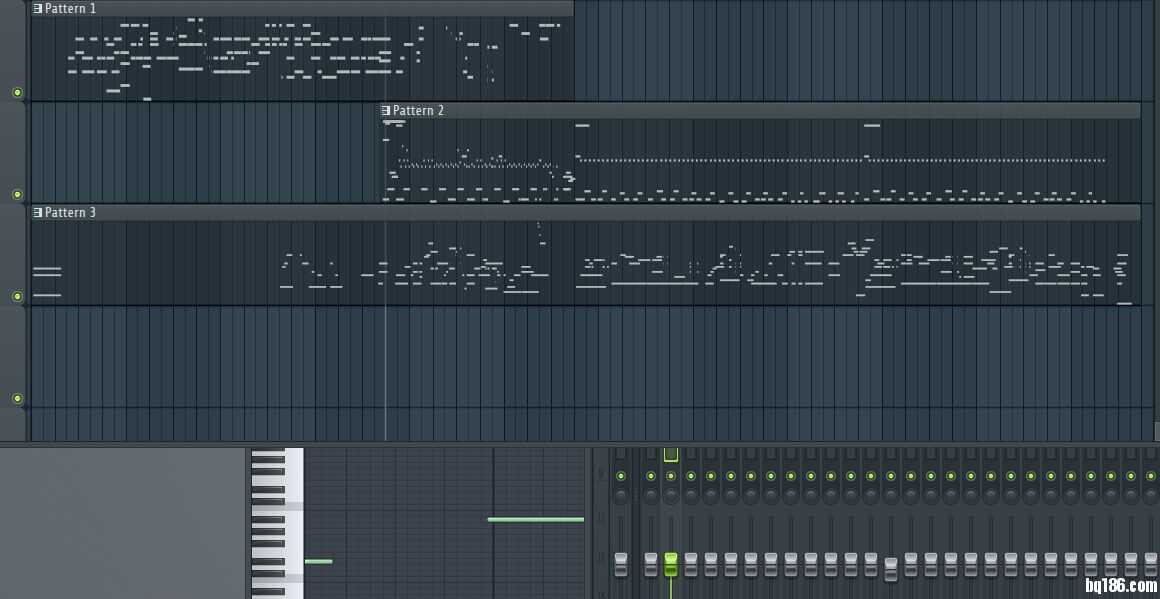This screenshot has height=599, width=1160.
Task: Click the Pattern 3 clip menu icon
Action: [38, 213]
